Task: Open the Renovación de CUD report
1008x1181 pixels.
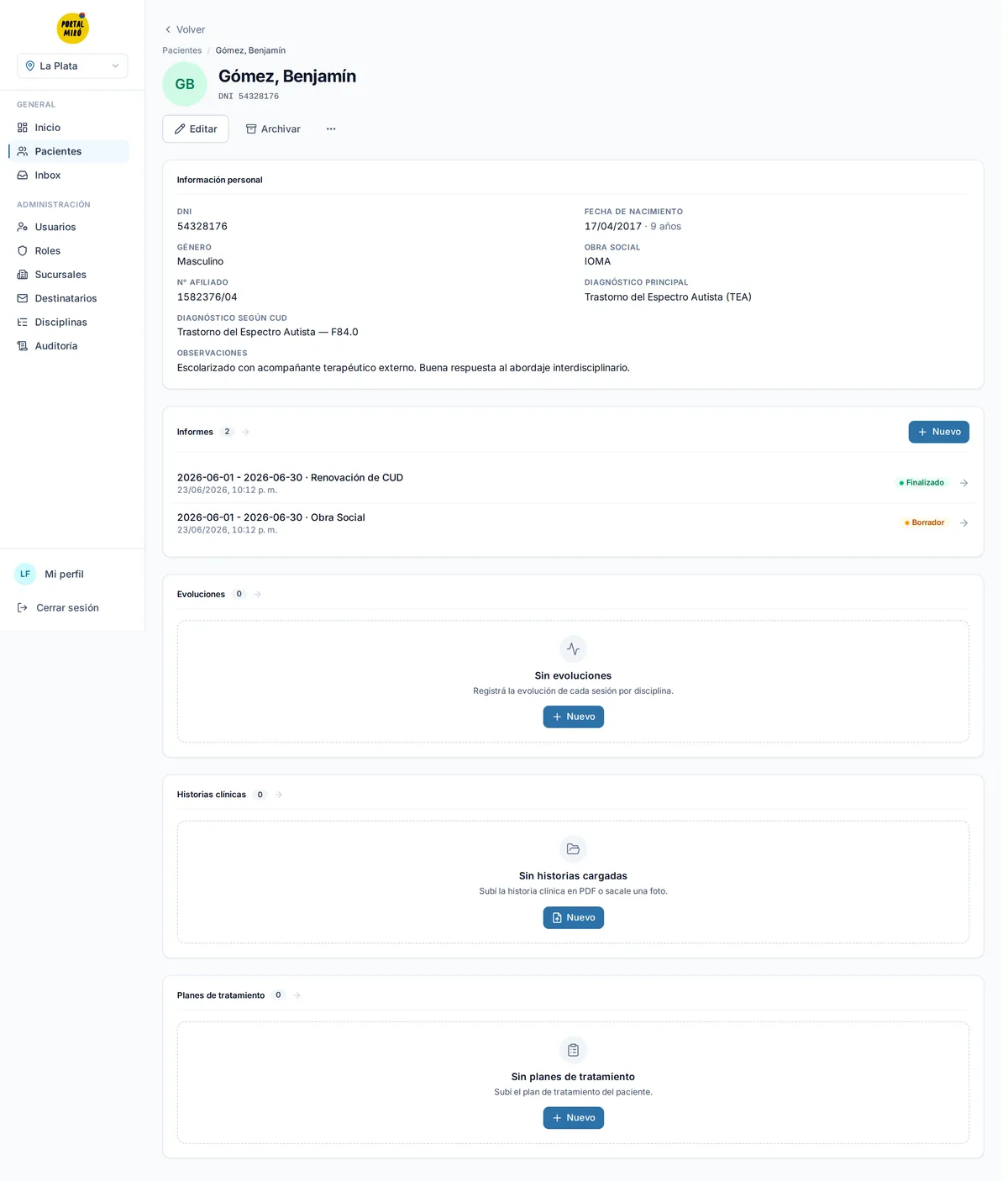Action: click(573, 483)
